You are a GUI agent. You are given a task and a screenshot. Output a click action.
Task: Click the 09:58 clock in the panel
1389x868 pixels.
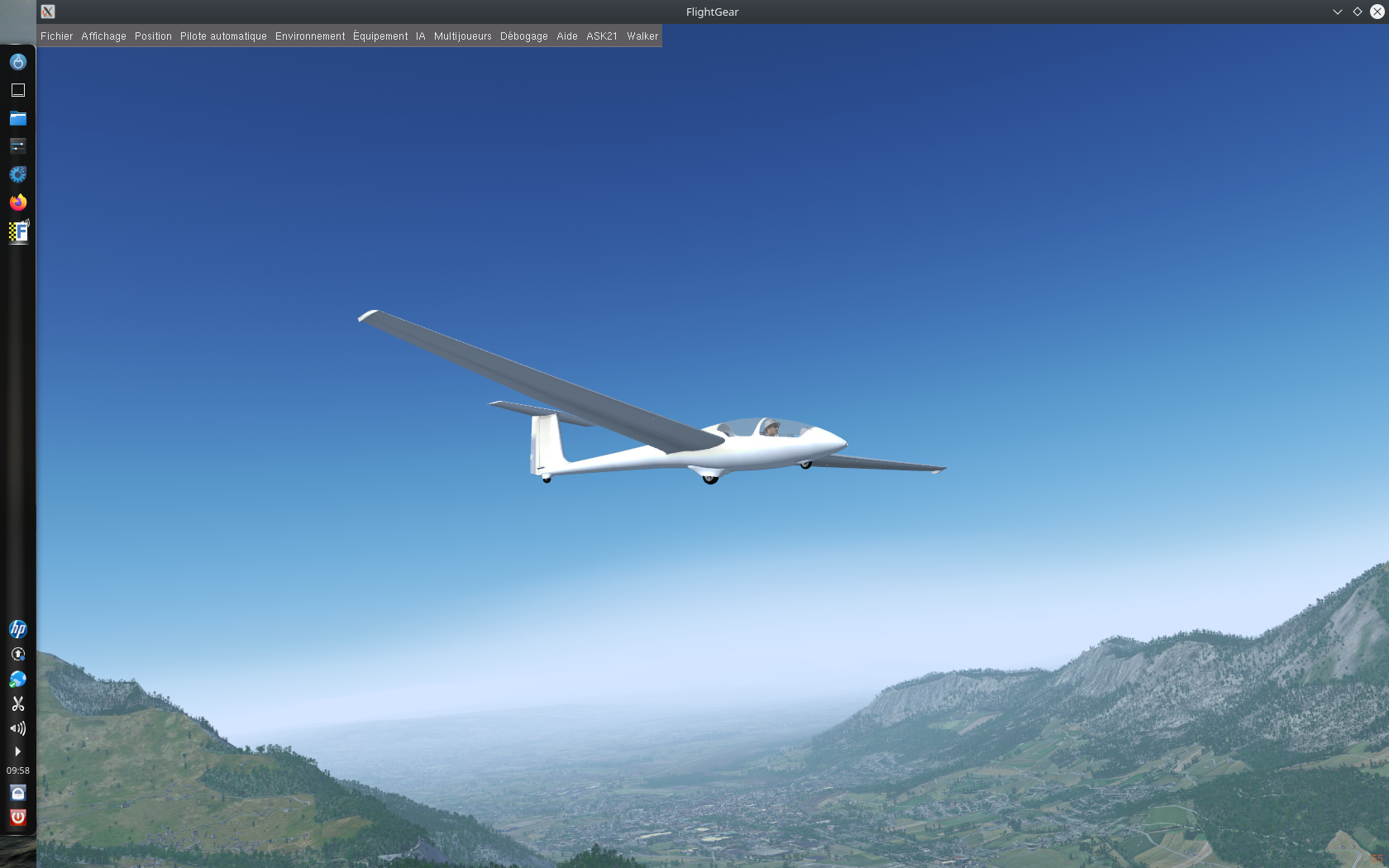point(18,770)
